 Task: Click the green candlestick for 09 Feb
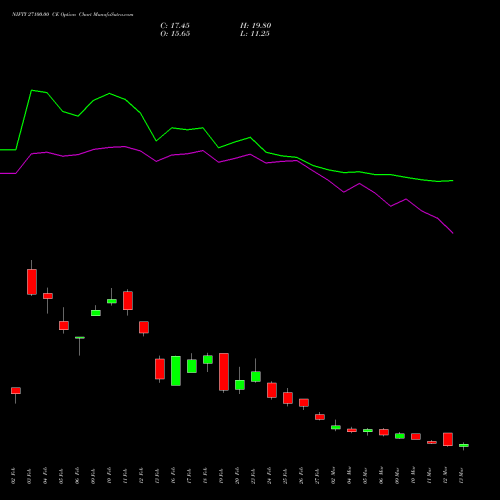(x=96, y=313)
